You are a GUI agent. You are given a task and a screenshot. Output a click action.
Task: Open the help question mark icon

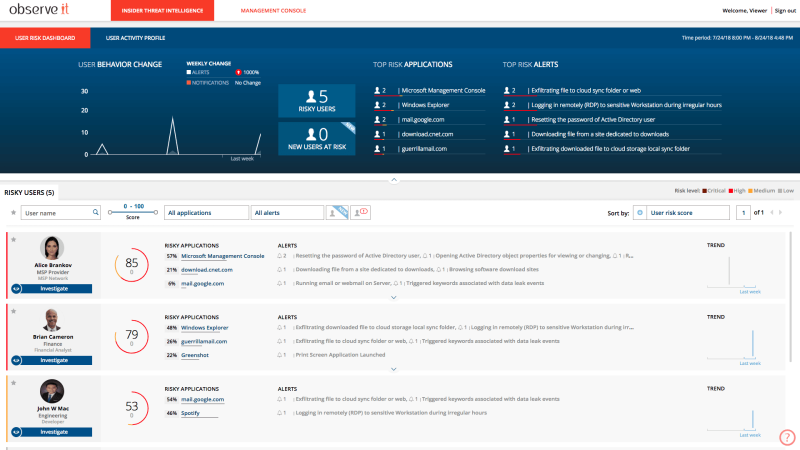tap(786, 437)
